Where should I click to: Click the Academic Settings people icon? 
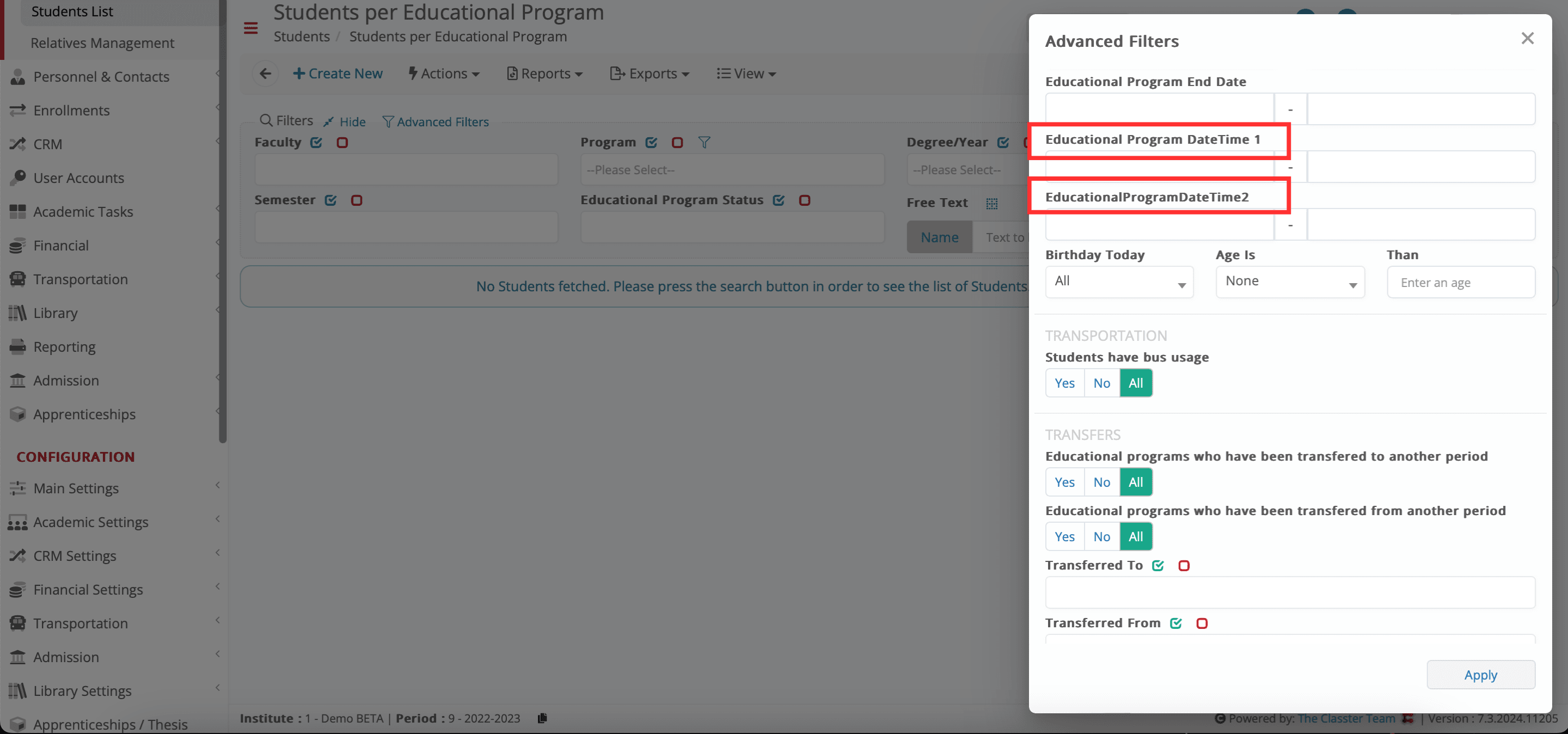pos(17,522)
